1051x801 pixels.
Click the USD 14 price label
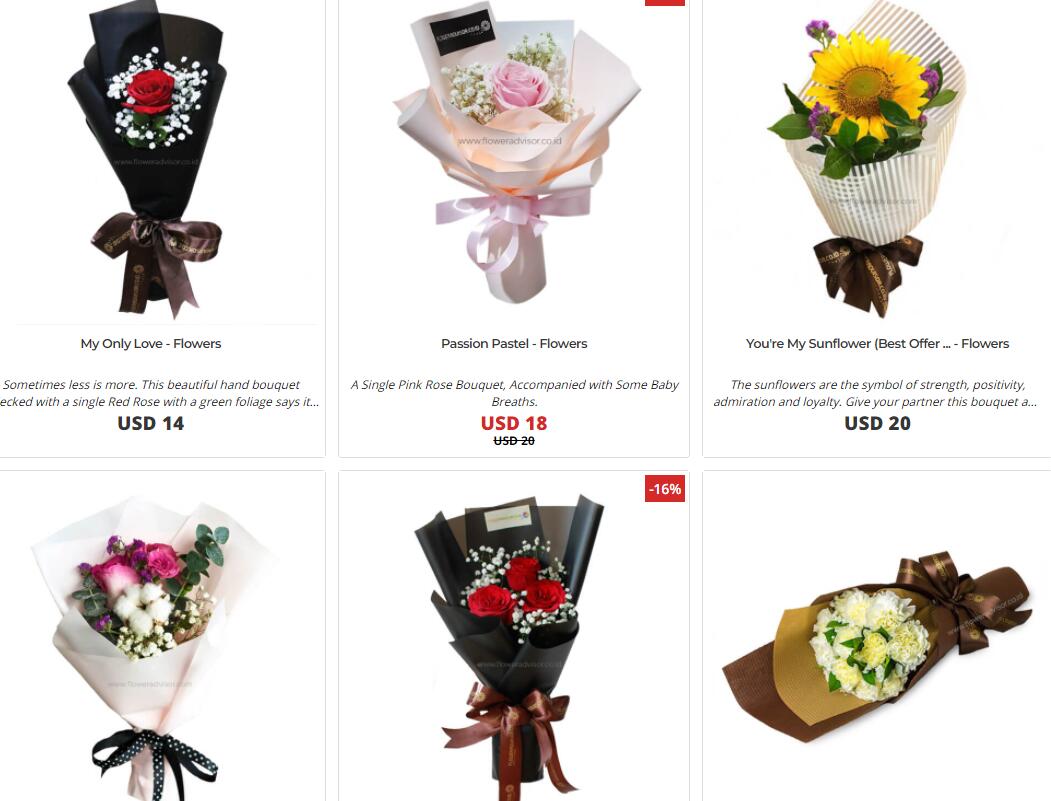[151, 424]
